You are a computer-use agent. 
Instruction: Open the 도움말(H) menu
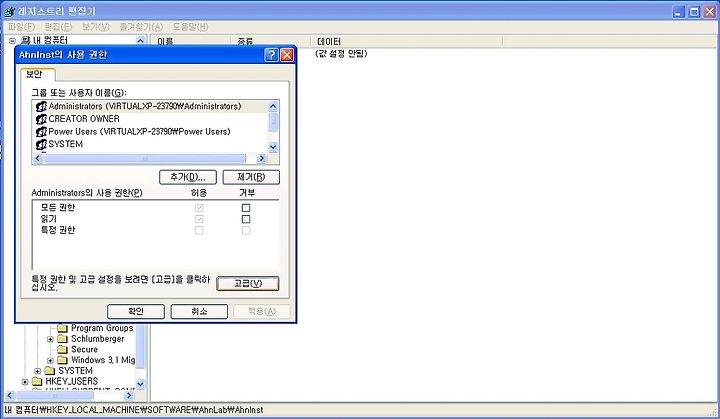tap(190, 27)
